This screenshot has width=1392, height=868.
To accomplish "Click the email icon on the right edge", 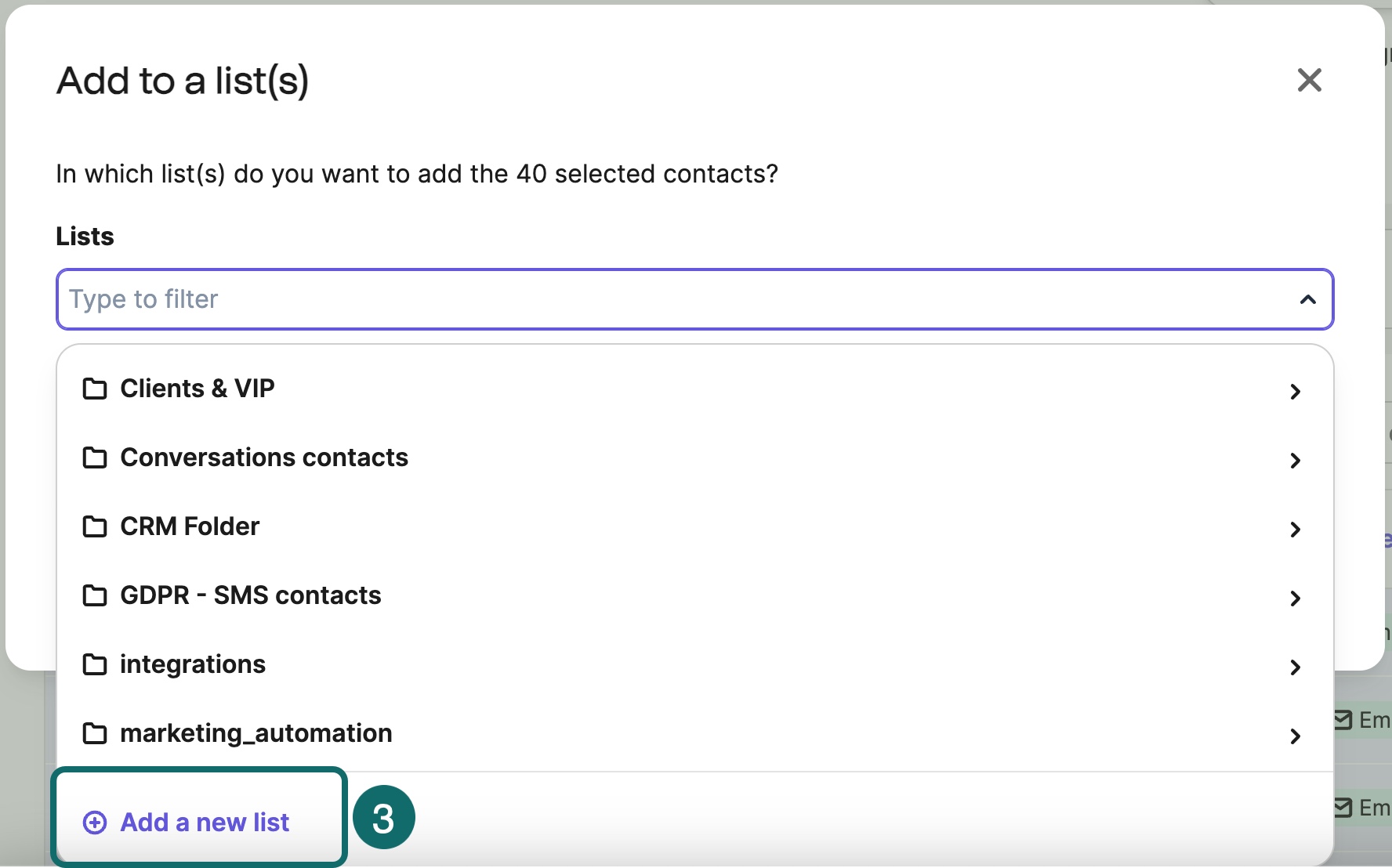I will coord(1343,721).
